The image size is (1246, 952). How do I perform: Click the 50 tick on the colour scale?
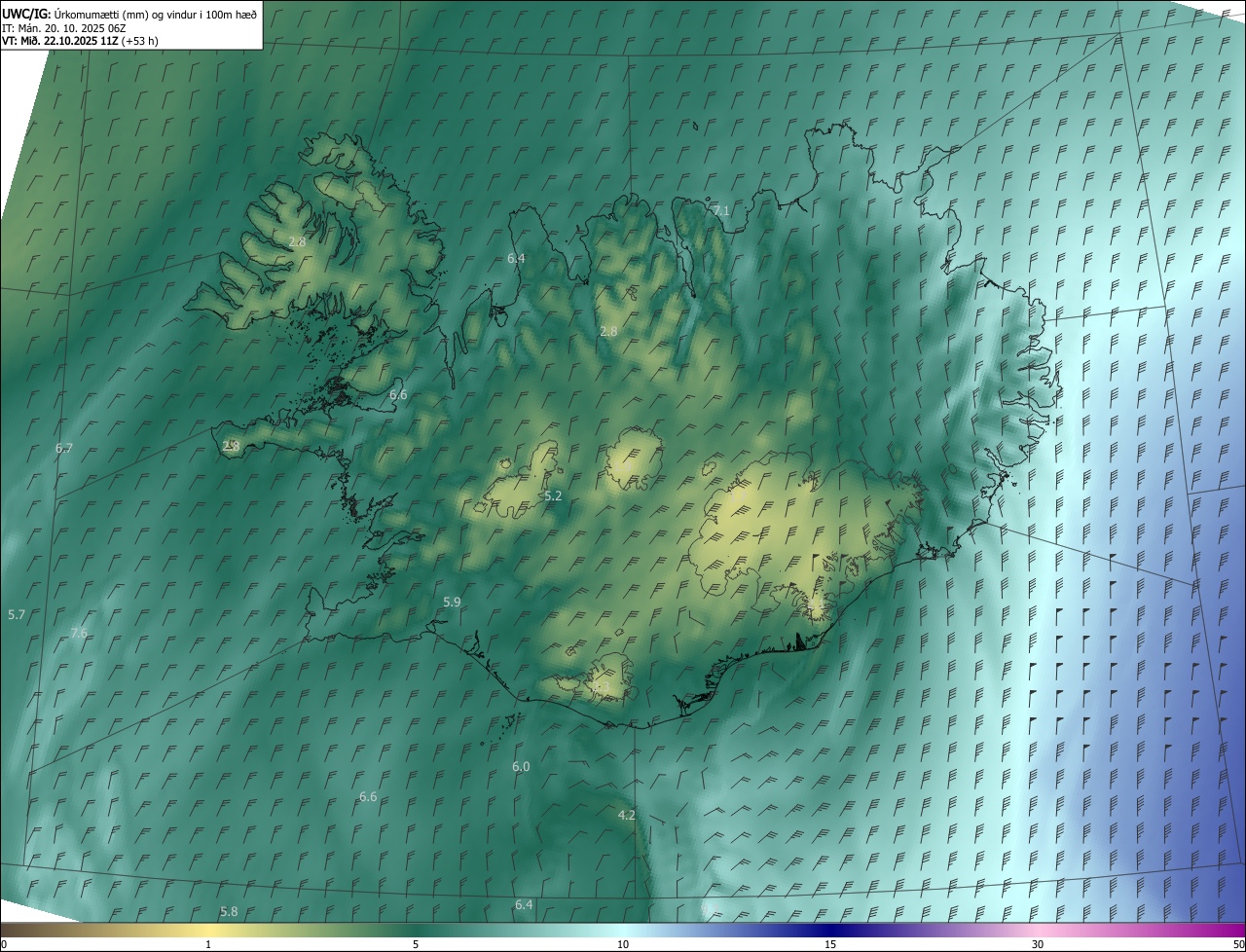tap(1238, 944)
